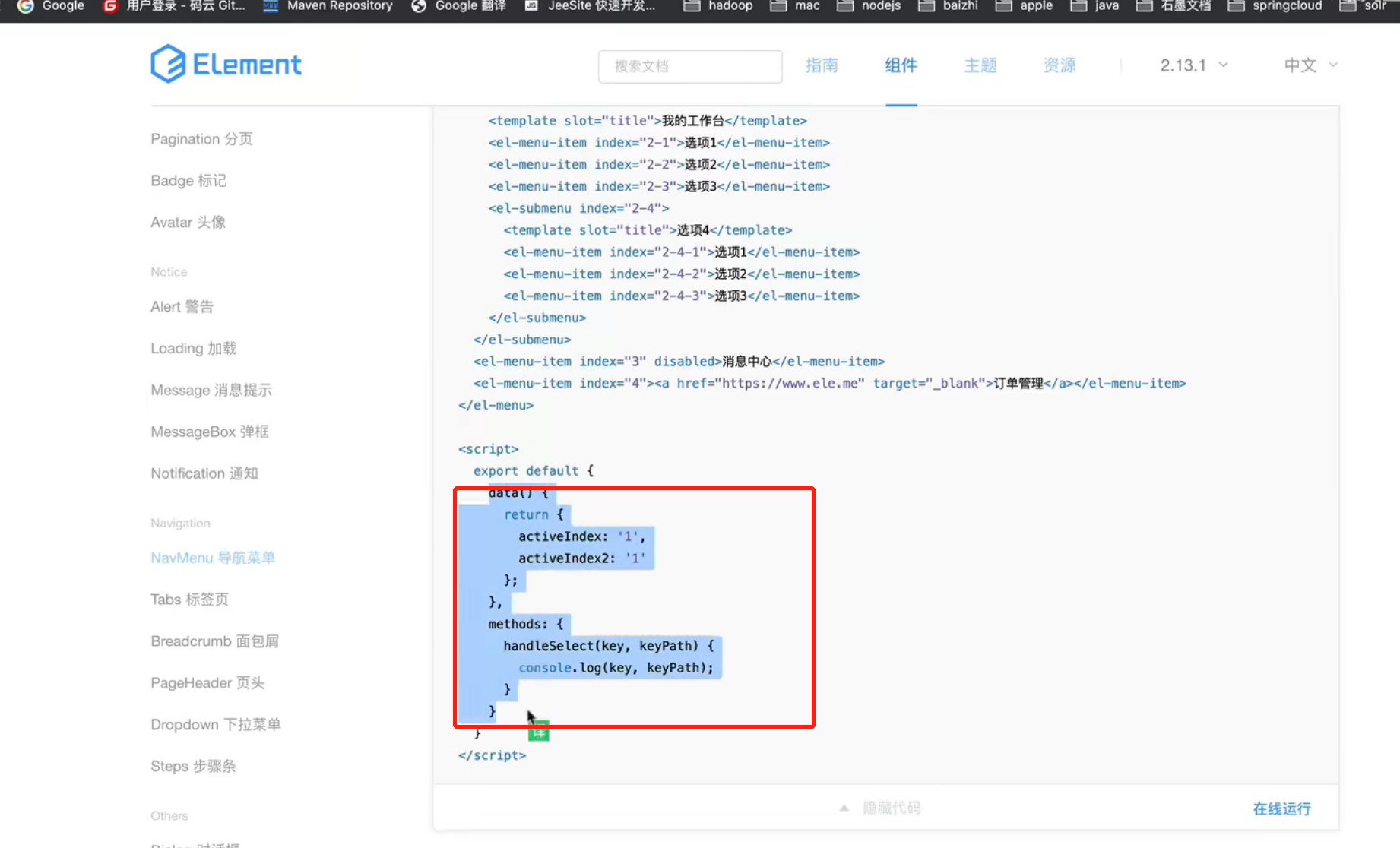Click the index="2-4-3" menu-item line
This screenshot has width=1400, height=848.
coord(682,296)
